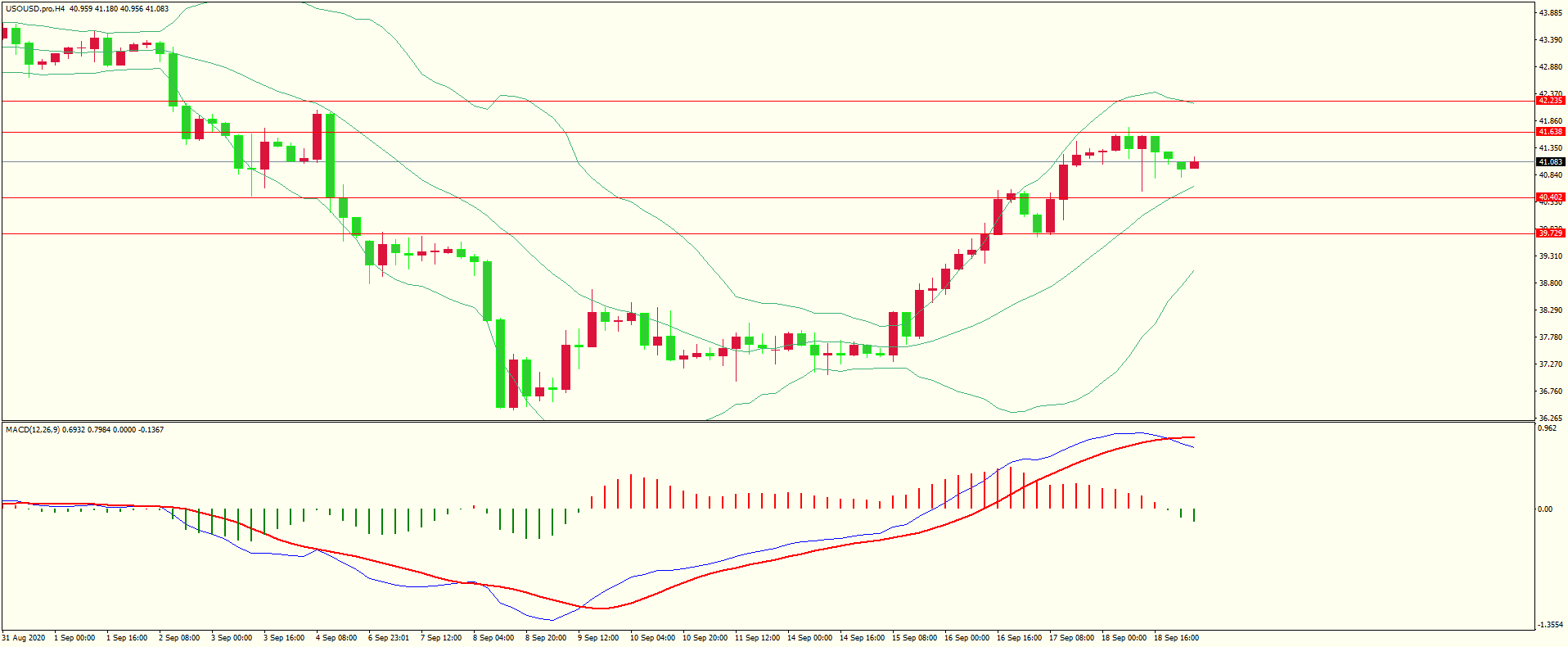The width and height of the screenshot is (1568, 647).
Task: Click the 1 Sep 00:00 time label
Action: [x=74, y=638]
